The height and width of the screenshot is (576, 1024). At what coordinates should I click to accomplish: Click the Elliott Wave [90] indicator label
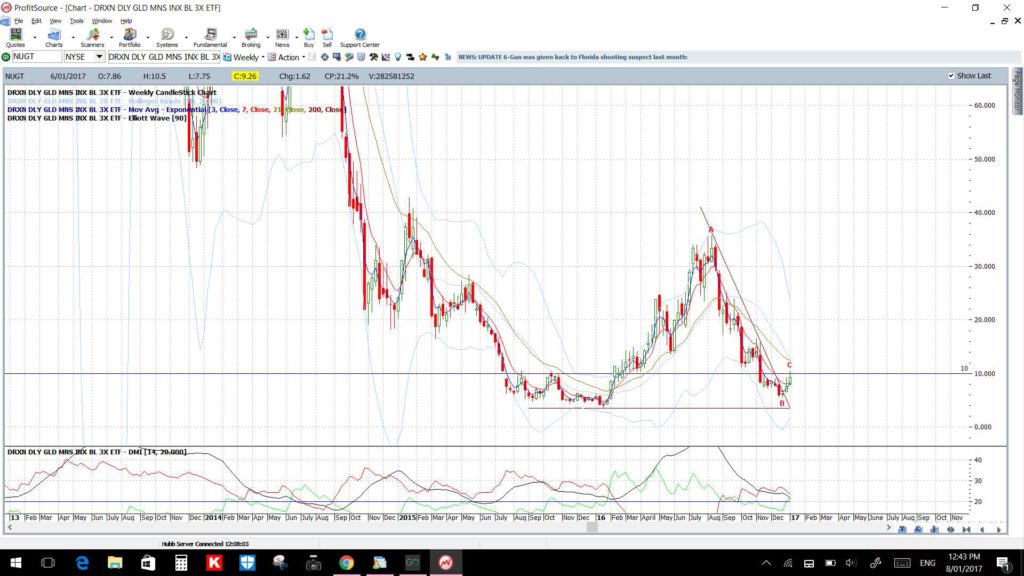point(97,118)
